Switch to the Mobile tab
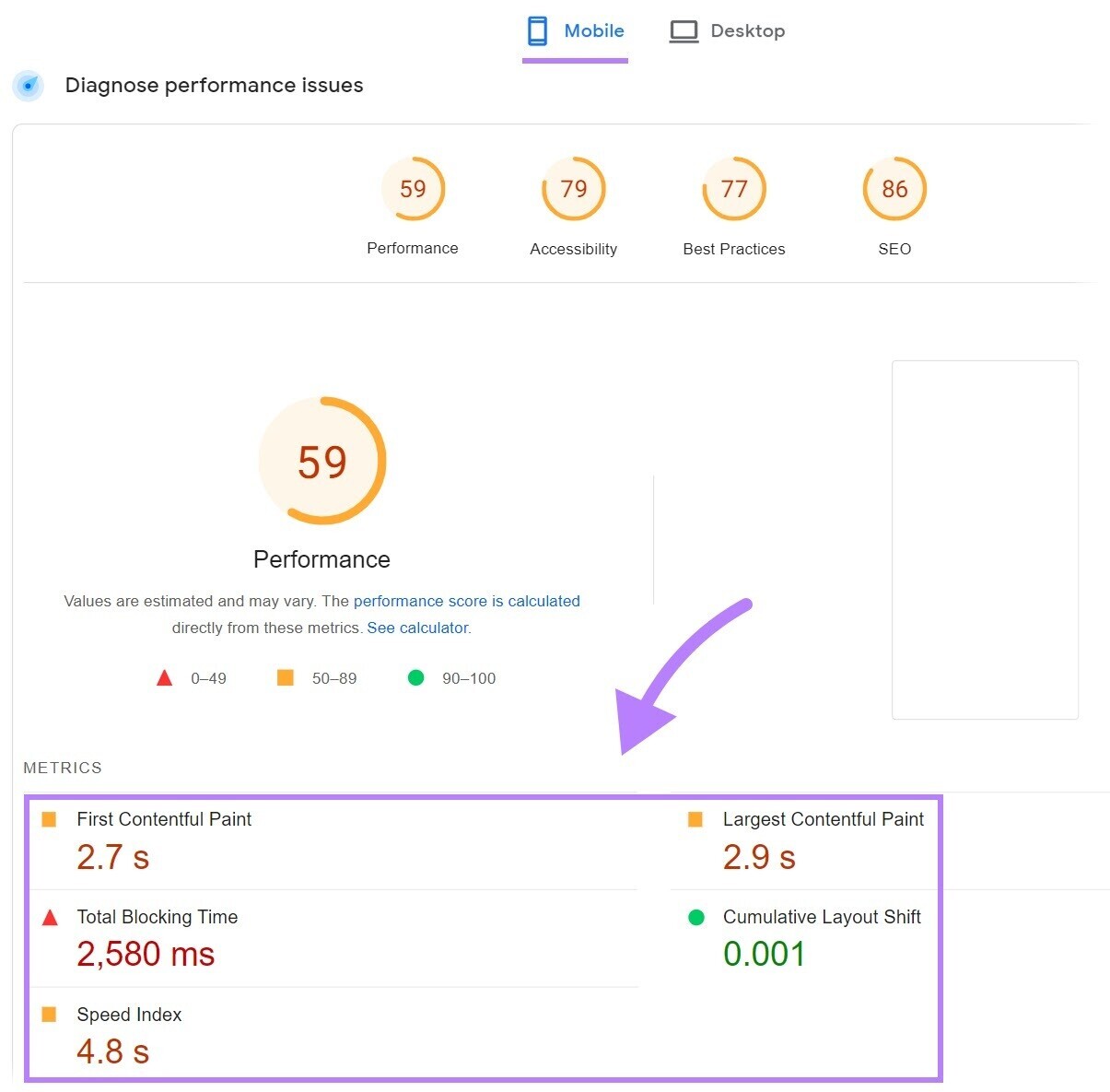 tap(575, 30)
